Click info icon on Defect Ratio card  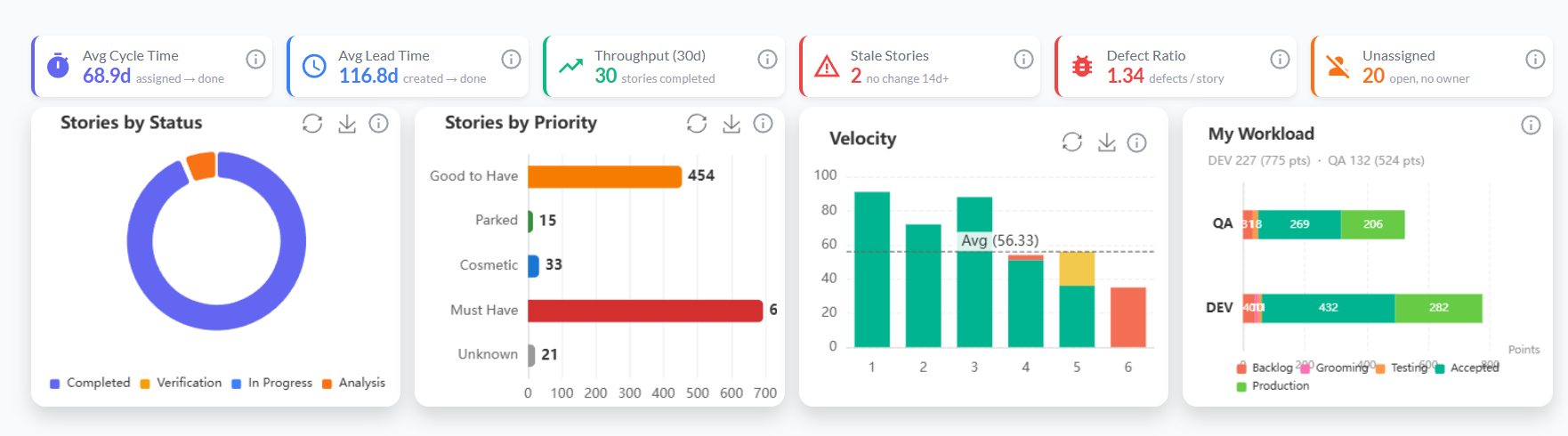pos(1280,59)
